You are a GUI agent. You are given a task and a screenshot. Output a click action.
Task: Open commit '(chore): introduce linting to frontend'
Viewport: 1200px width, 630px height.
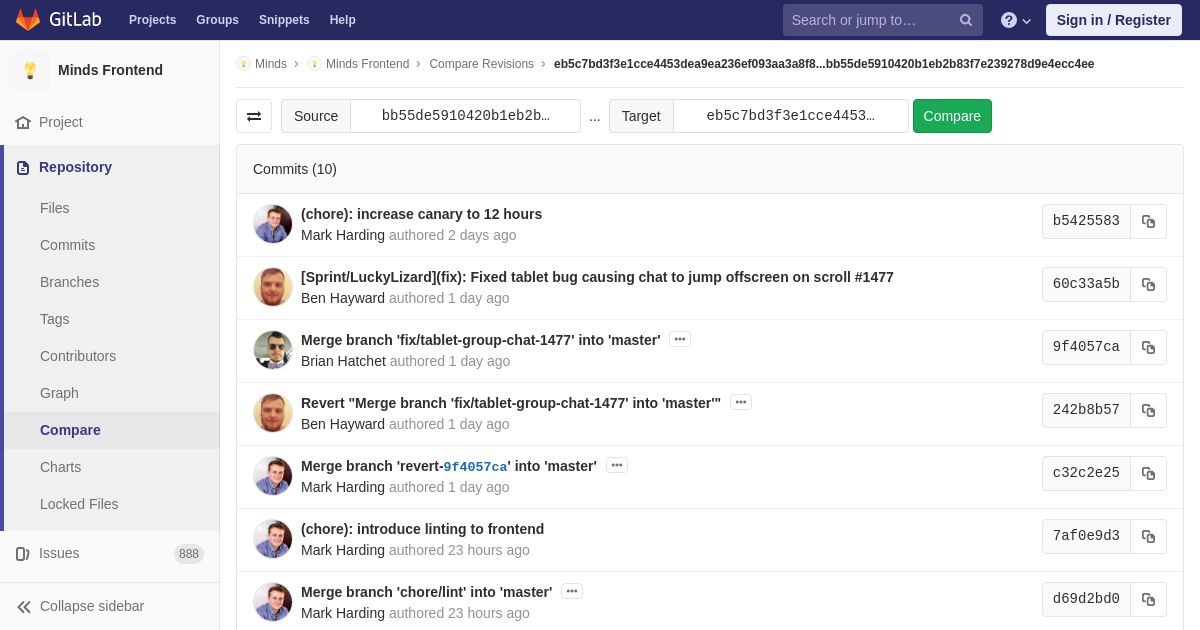(x=422, y=529)
